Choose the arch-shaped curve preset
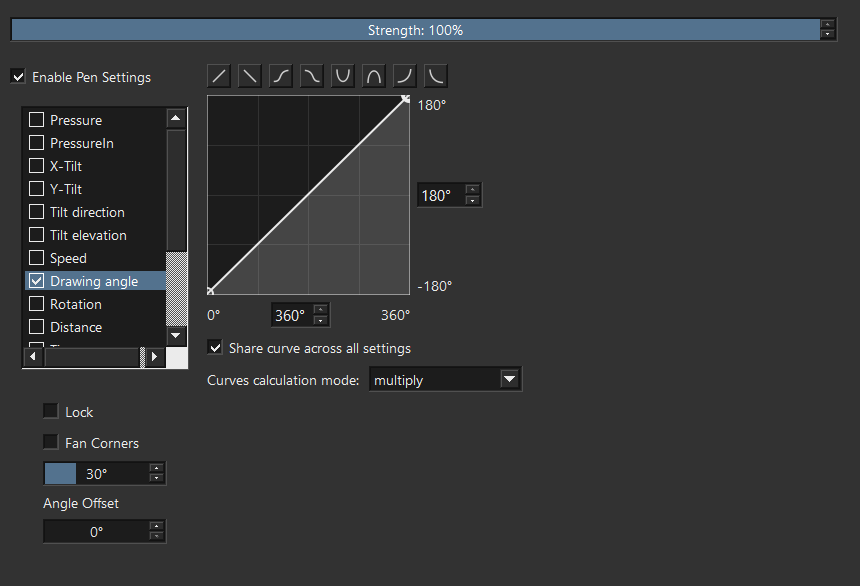Image resolution: width=860 pixels, height=586 pixels. [x=374, y=76]
